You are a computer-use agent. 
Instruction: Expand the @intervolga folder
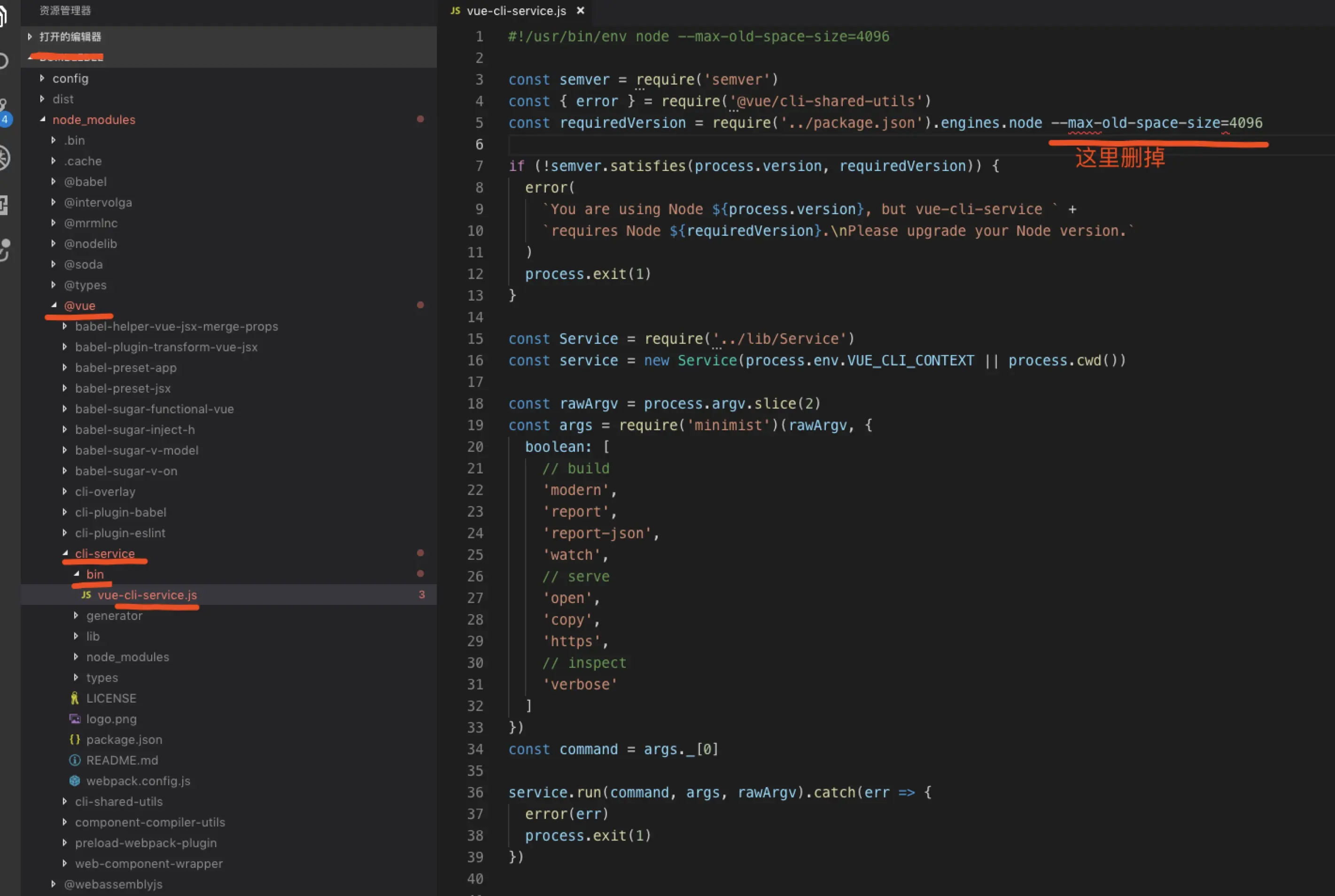coord(229,202)
